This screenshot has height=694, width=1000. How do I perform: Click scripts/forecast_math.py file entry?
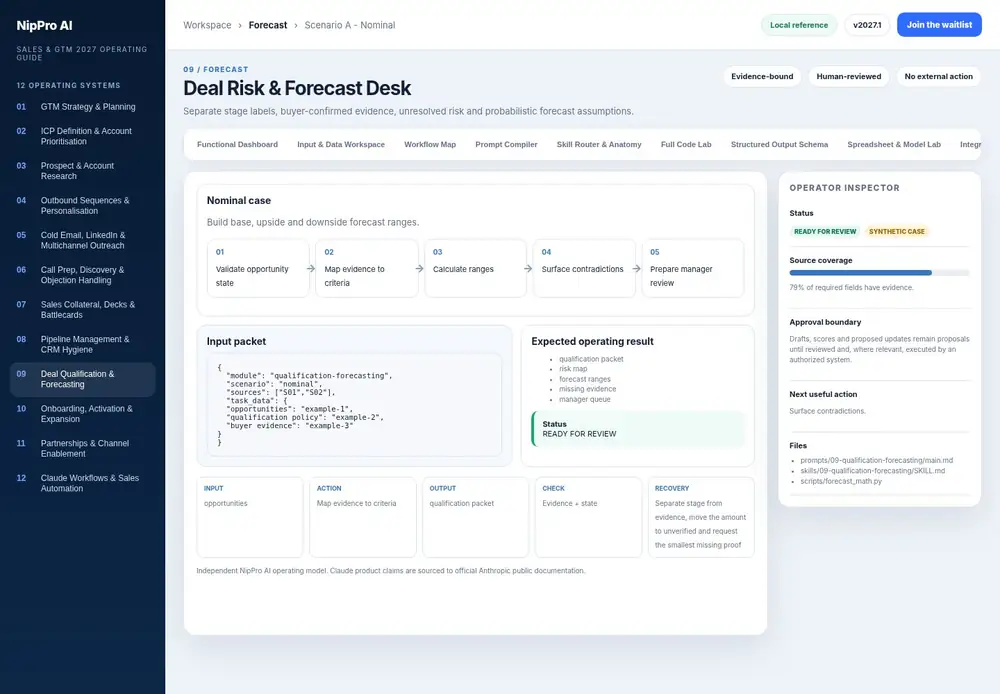point(841,481)
